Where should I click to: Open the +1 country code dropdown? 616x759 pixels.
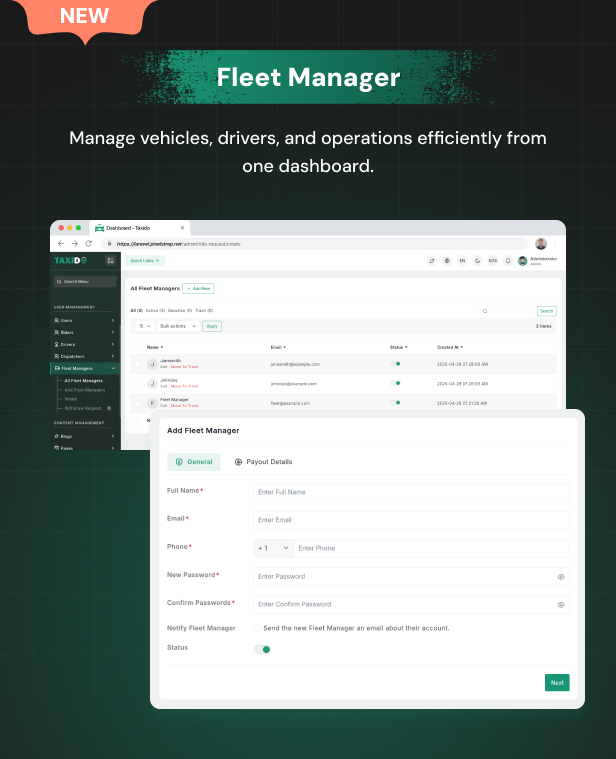[x=274, y=548]
